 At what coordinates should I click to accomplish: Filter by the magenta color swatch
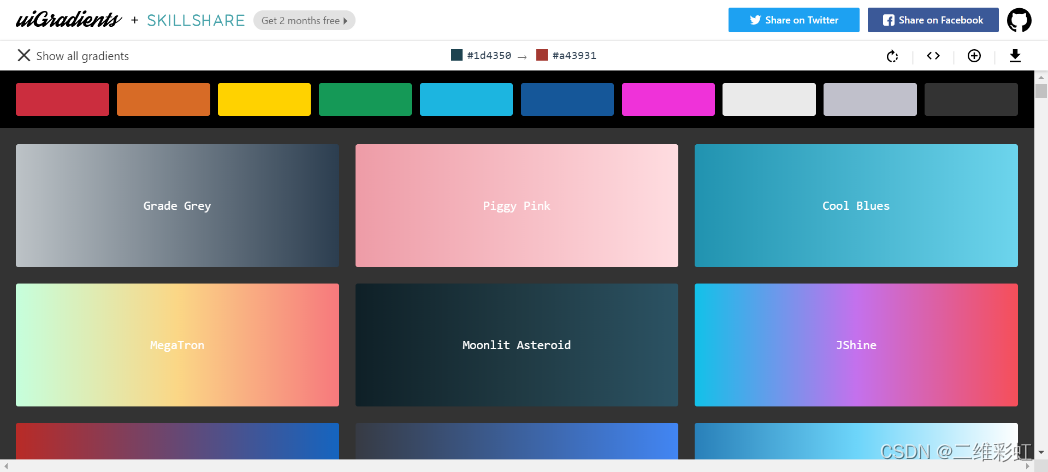(x=668, y=100)
